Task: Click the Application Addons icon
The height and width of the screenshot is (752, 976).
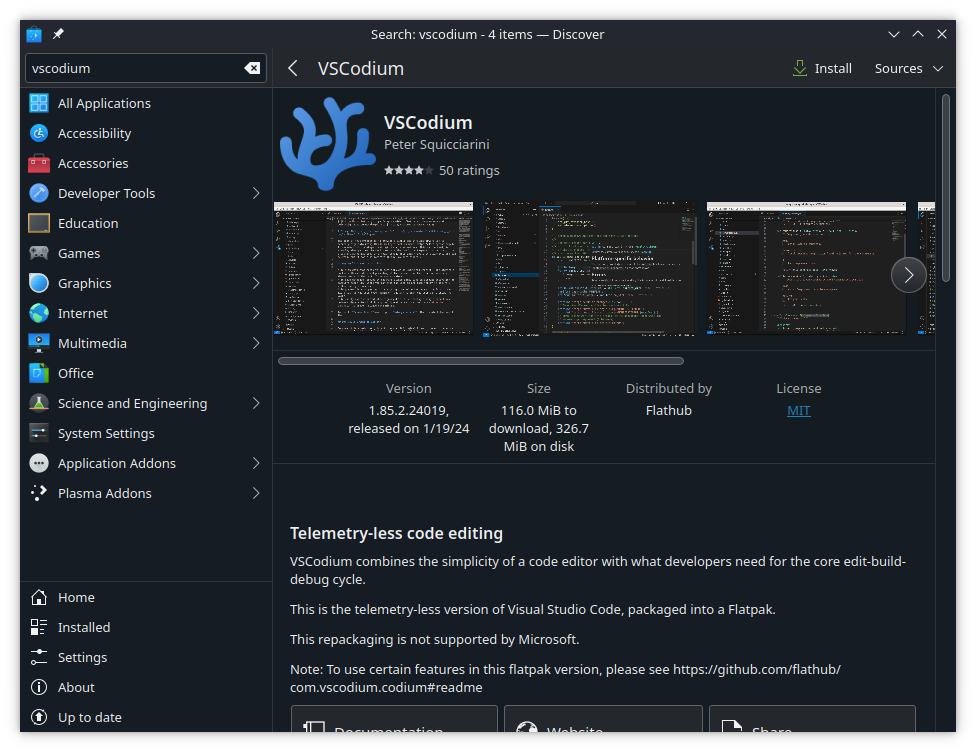Action: 39,463
